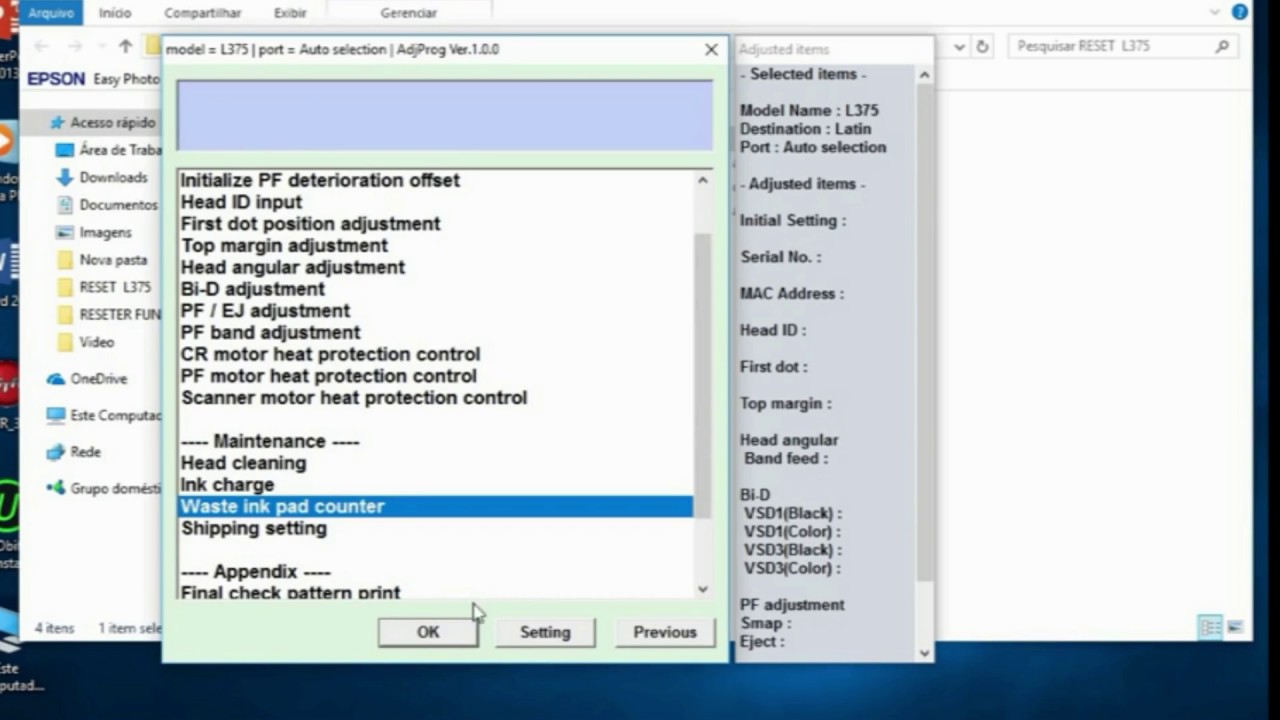Image resolution: width=1280 pixels, height=720 pixels.
Task: Open Video folder in sidebar
Action: click(86, 342)
